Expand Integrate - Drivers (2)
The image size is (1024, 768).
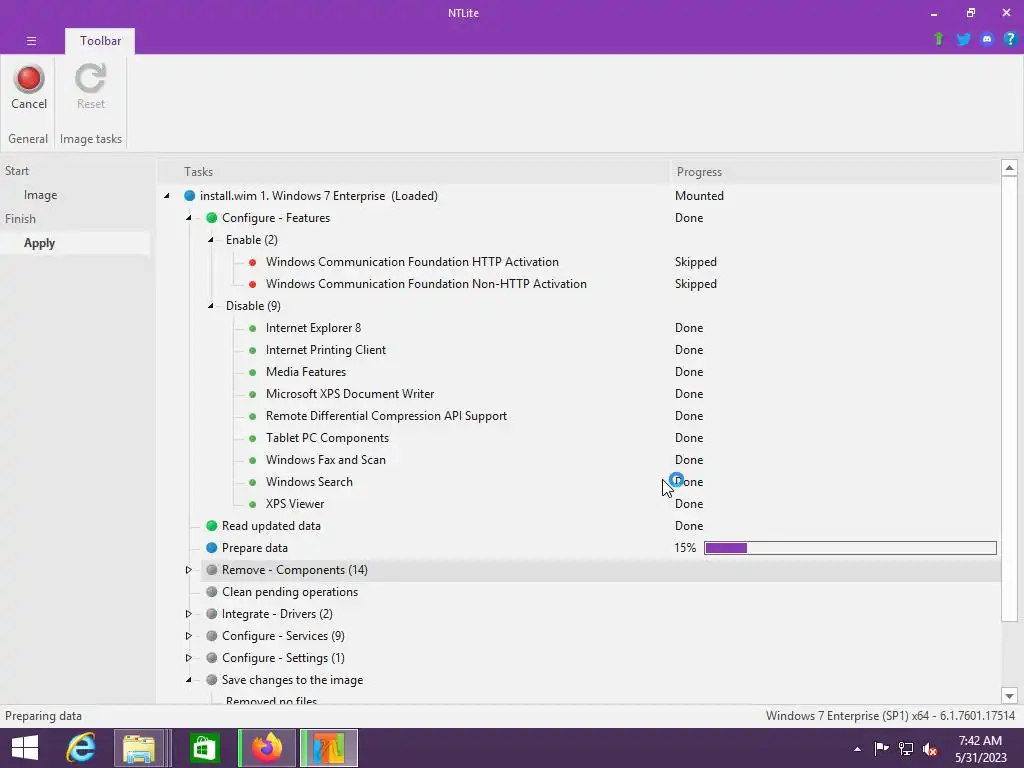click(189, 614)
